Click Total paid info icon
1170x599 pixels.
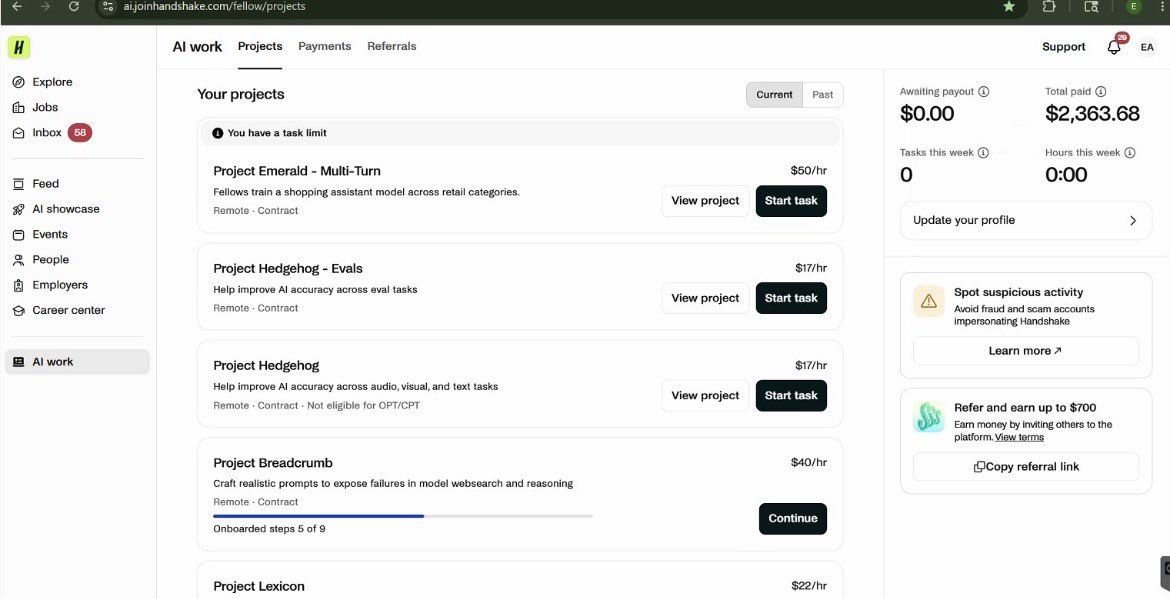click(x=1101, y=92)
